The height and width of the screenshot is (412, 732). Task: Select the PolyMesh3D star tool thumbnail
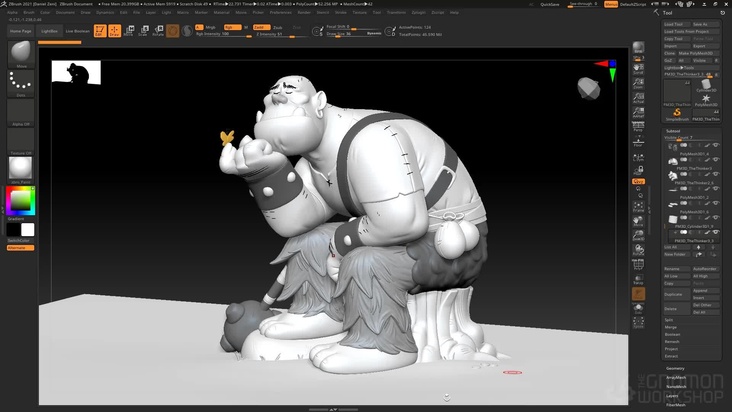[x=706, y=100]
